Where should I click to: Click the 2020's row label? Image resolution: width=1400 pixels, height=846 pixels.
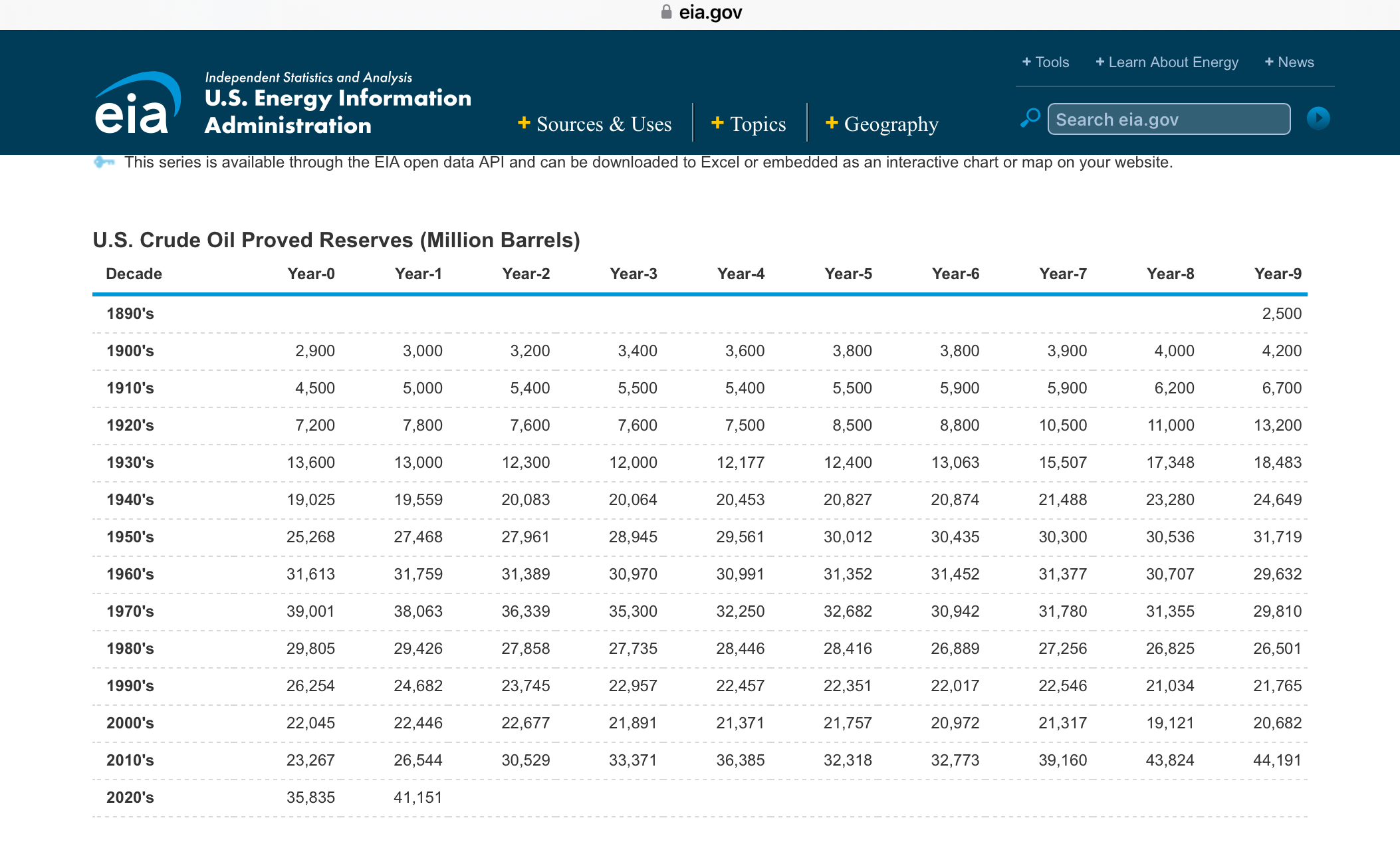(x=130, y=797)
